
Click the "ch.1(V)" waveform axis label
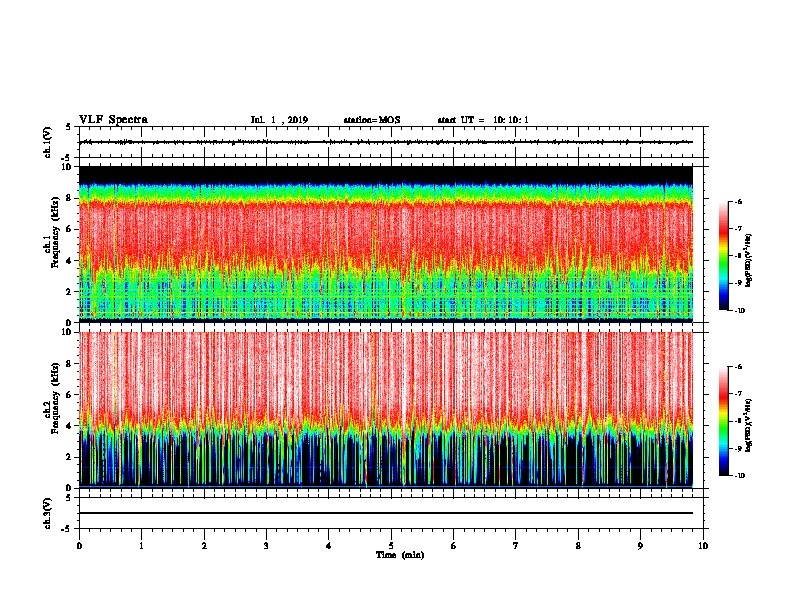click(x=47, y=142)
